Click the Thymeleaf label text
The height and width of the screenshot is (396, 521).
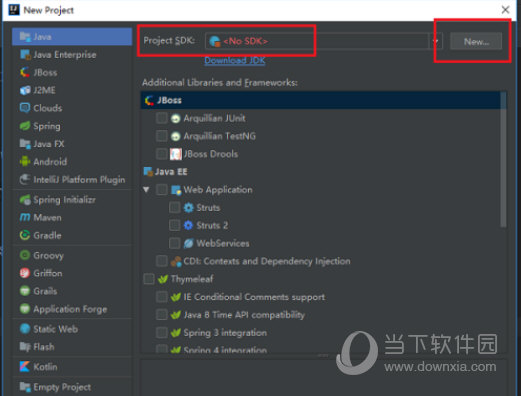click(192, 279)
